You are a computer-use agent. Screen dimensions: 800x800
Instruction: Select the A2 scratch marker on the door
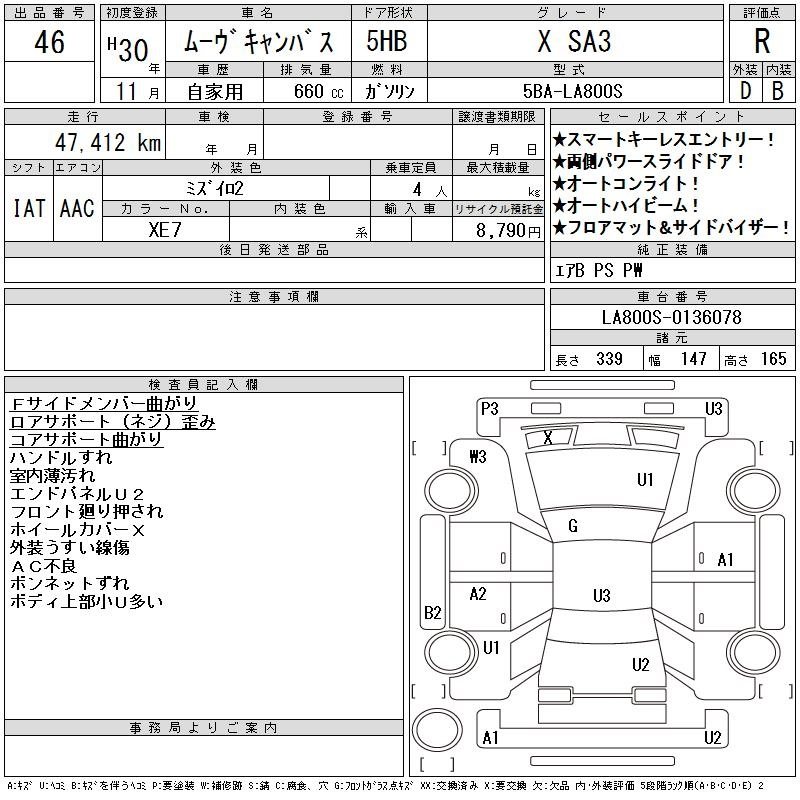478,594
